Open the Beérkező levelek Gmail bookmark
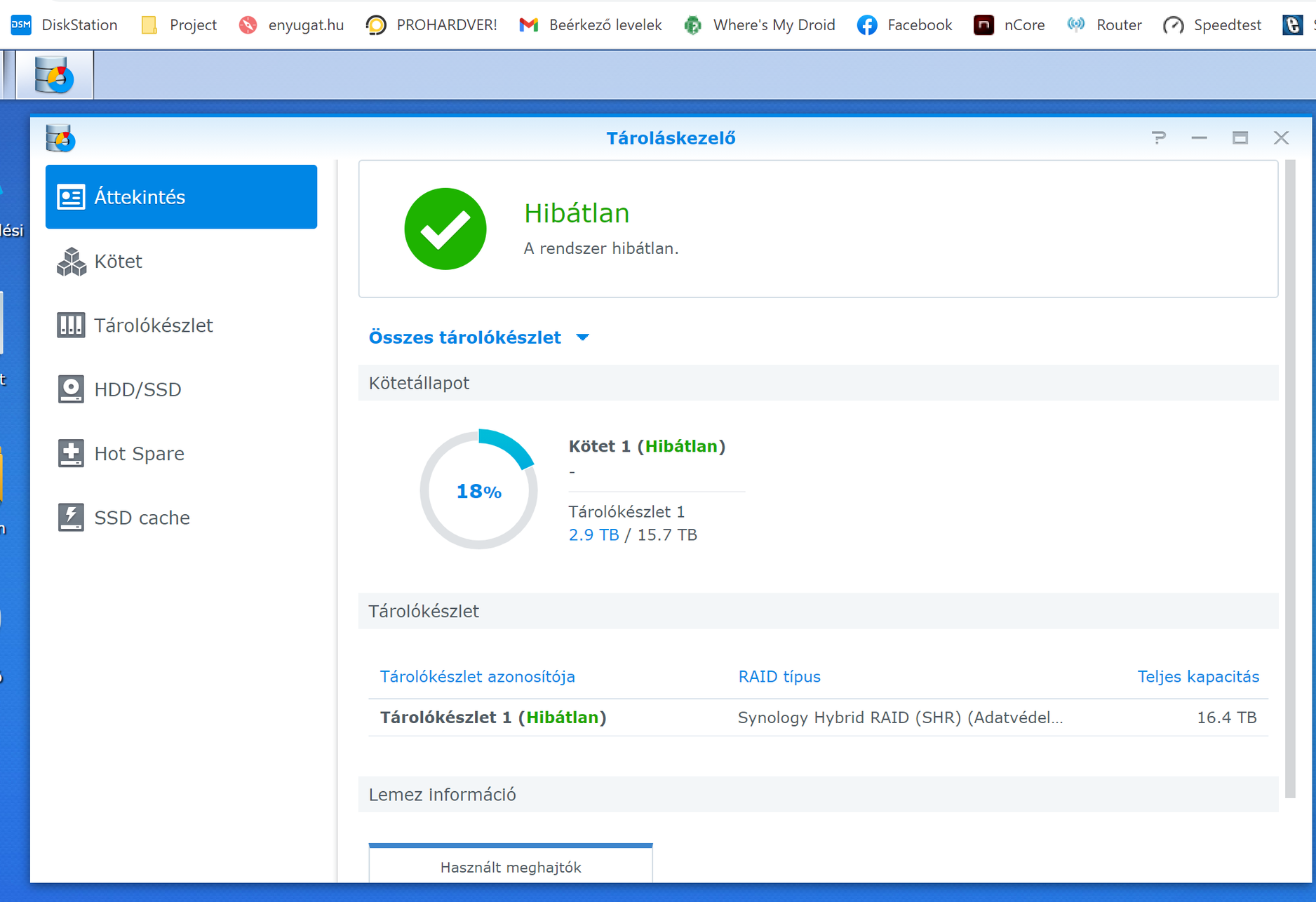 coord(591,25)
